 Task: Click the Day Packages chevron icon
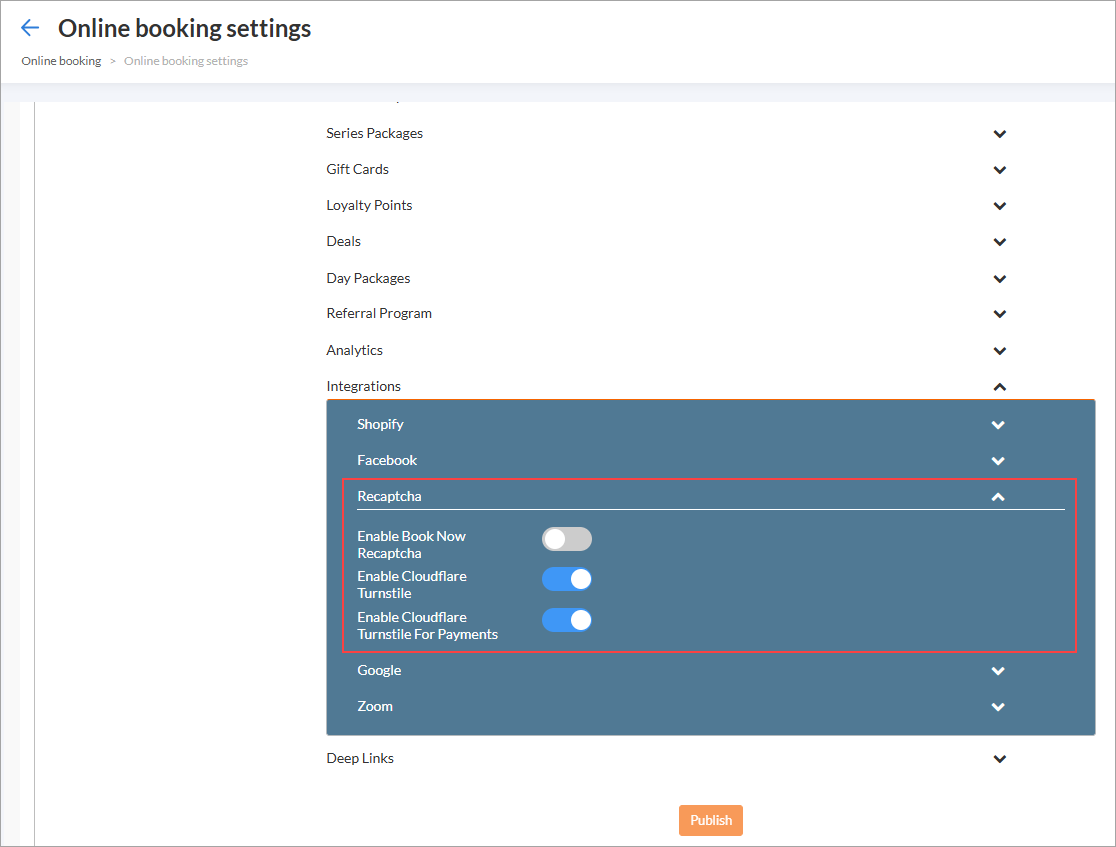point(999,279)
